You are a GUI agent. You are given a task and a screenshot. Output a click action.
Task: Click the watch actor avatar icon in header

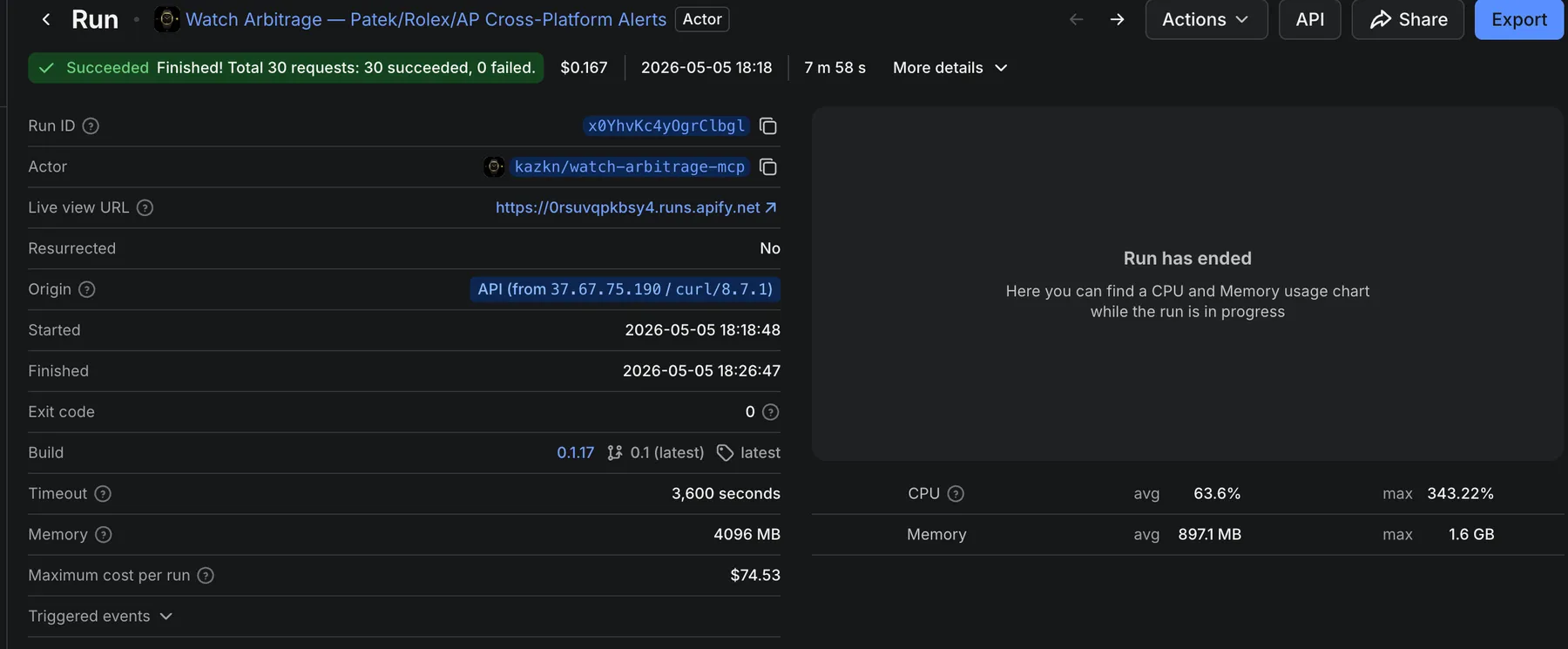(x=167, y=19)
